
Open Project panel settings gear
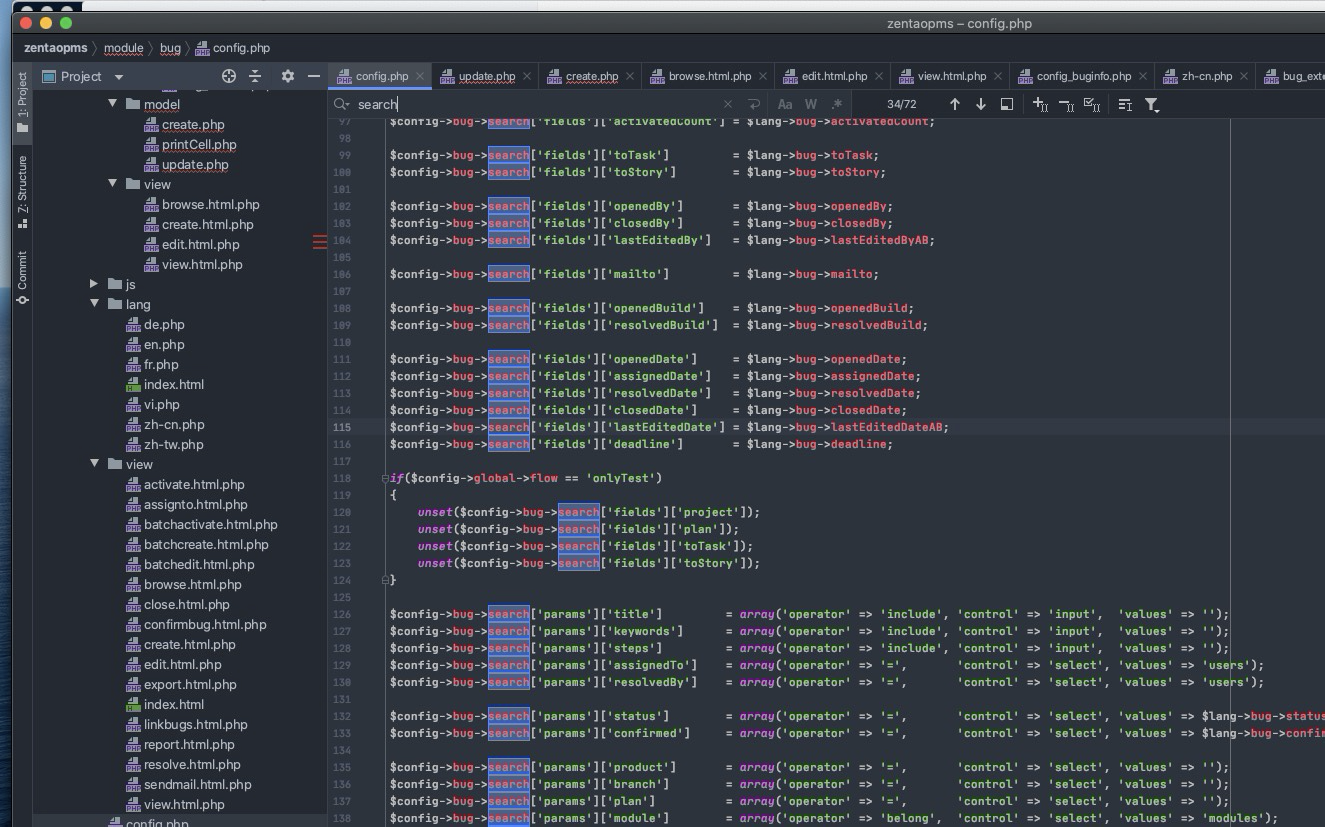(288, 76)
